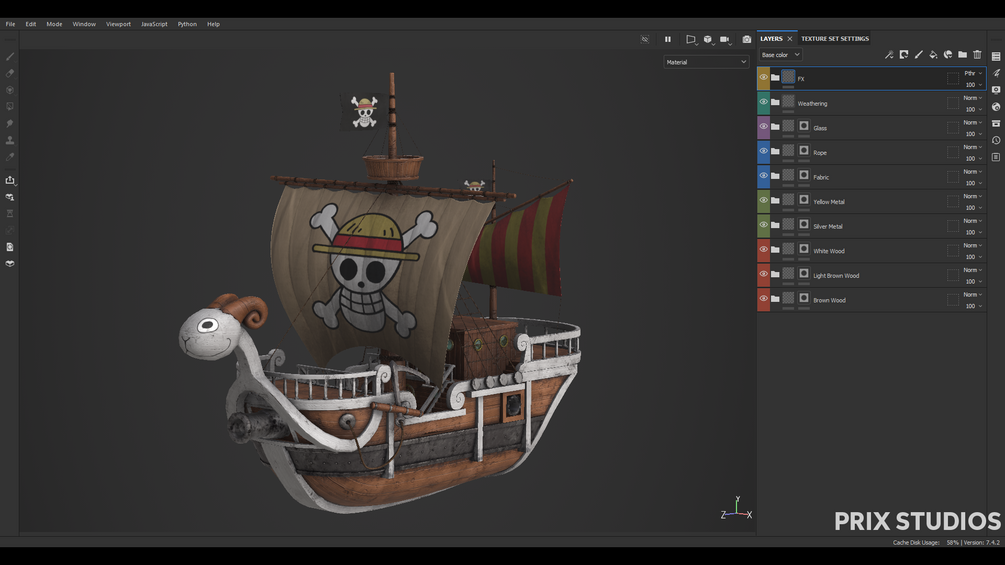Switch to the Texture Set Settings tab
The width and height of the screenshot is (1005, 565).
point(835,38)
